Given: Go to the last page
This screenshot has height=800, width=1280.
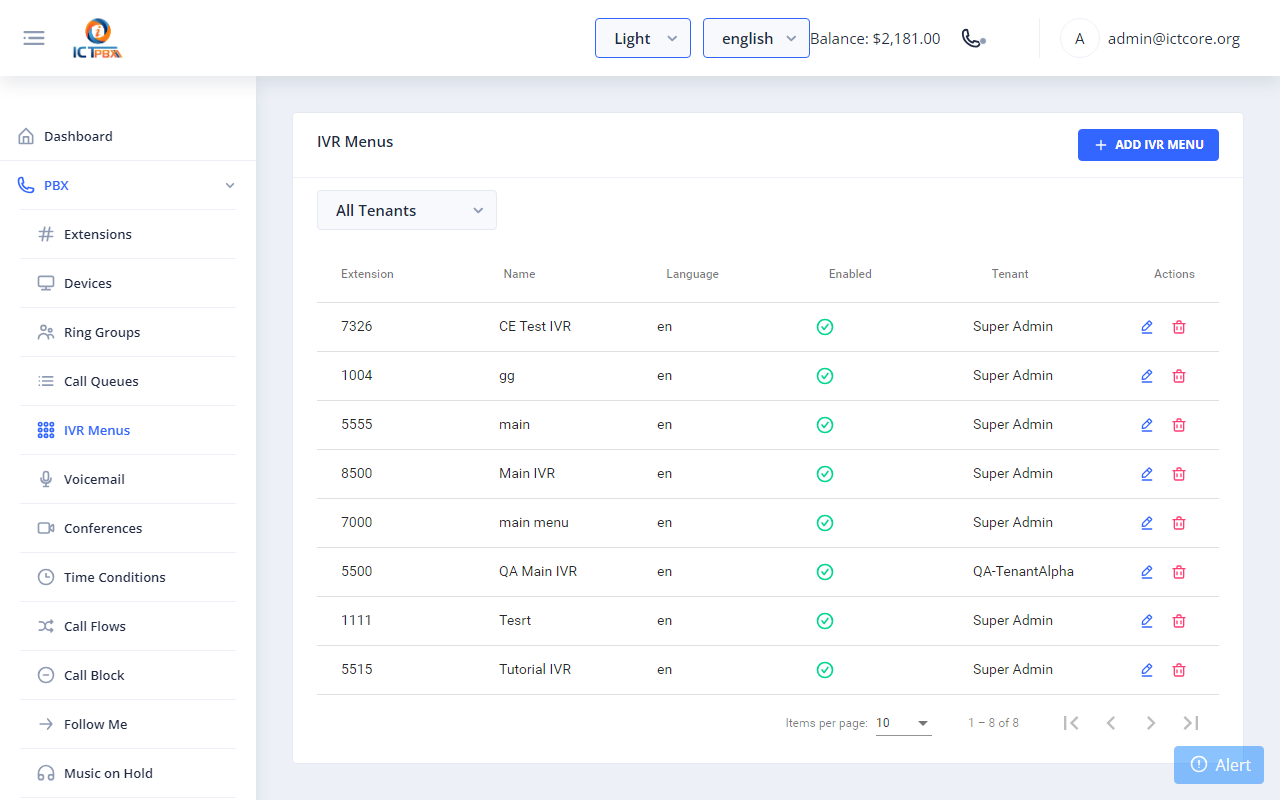Looking at the screenshot, I should coord(1191,723).
